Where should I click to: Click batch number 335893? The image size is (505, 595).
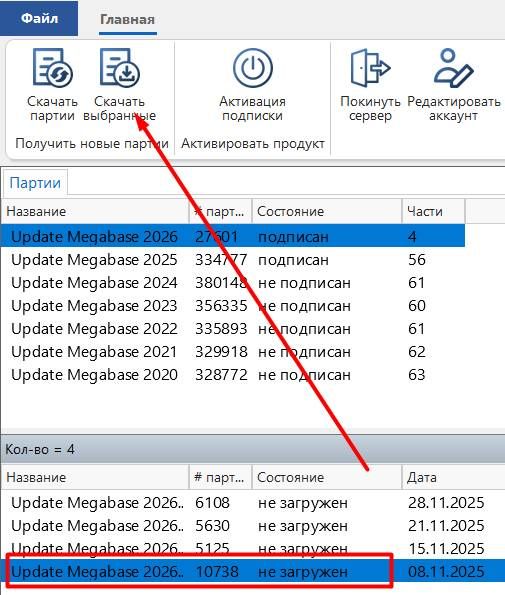(221, 329)
